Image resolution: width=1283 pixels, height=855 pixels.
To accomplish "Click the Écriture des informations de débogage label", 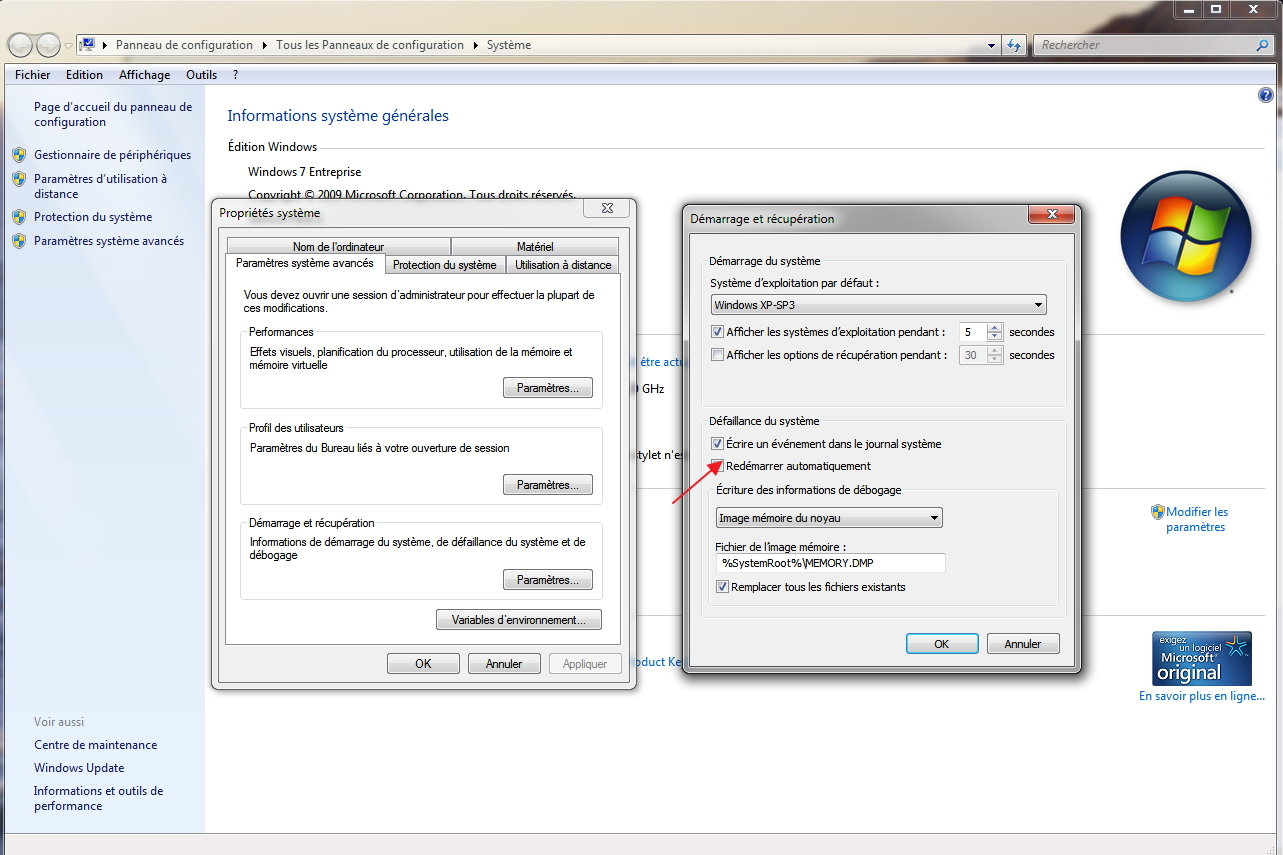I will [x=809, y=490].
